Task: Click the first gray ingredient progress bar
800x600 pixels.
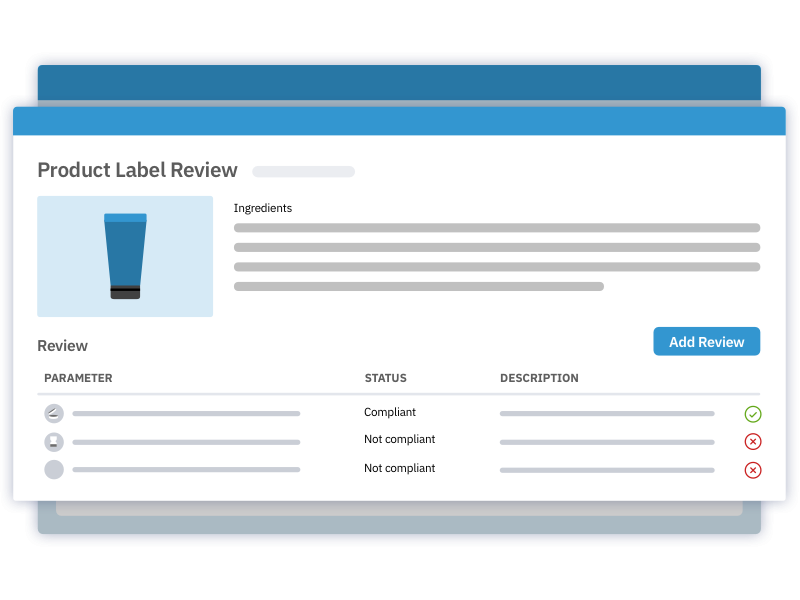Action: coord(497,228)
